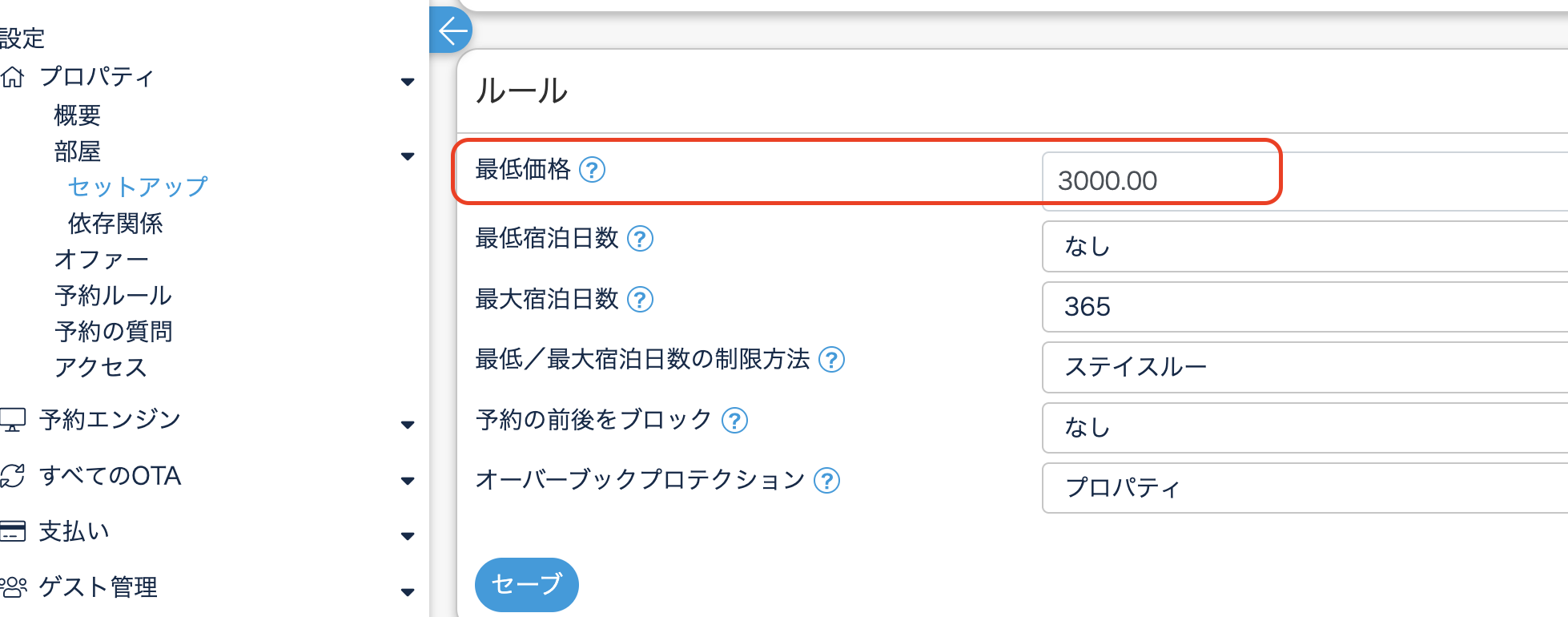The width and height of the screenshot is (1568, 617).
Task: Open 依存関係 sidebar link
Action: click(115, 224)
